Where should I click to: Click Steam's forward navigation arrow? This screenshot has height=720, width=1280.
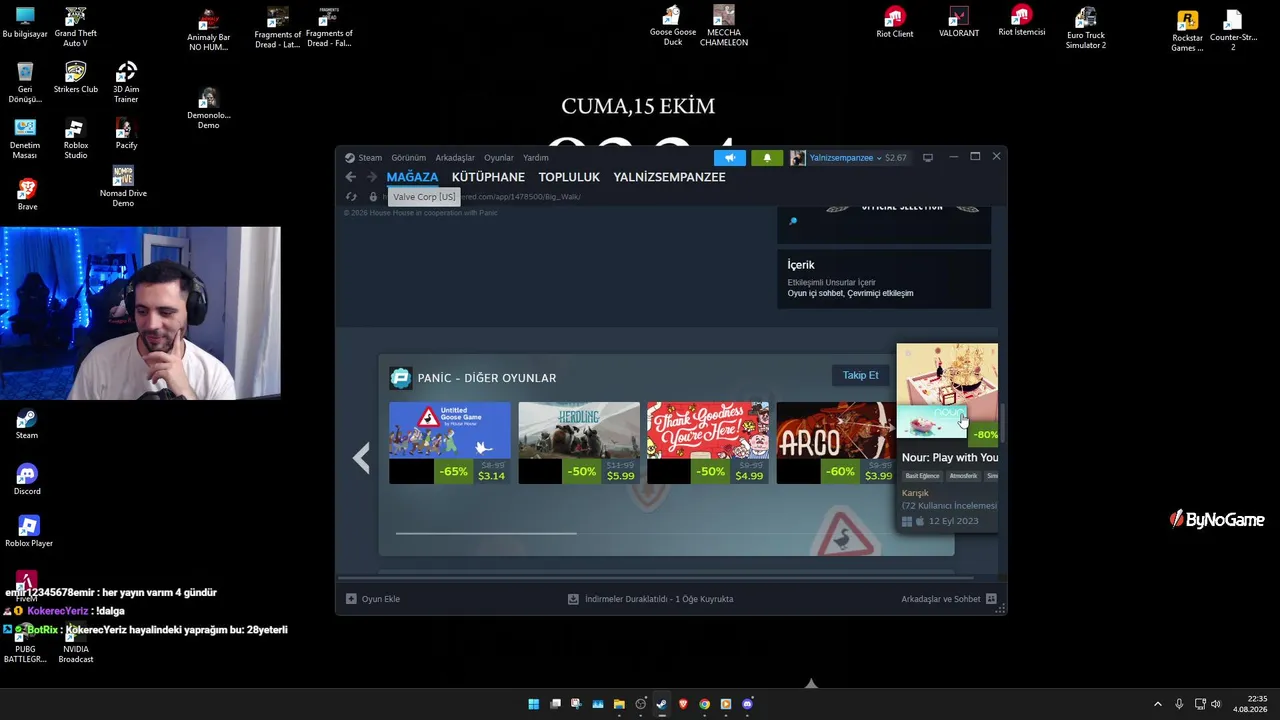tap(372, 177)
